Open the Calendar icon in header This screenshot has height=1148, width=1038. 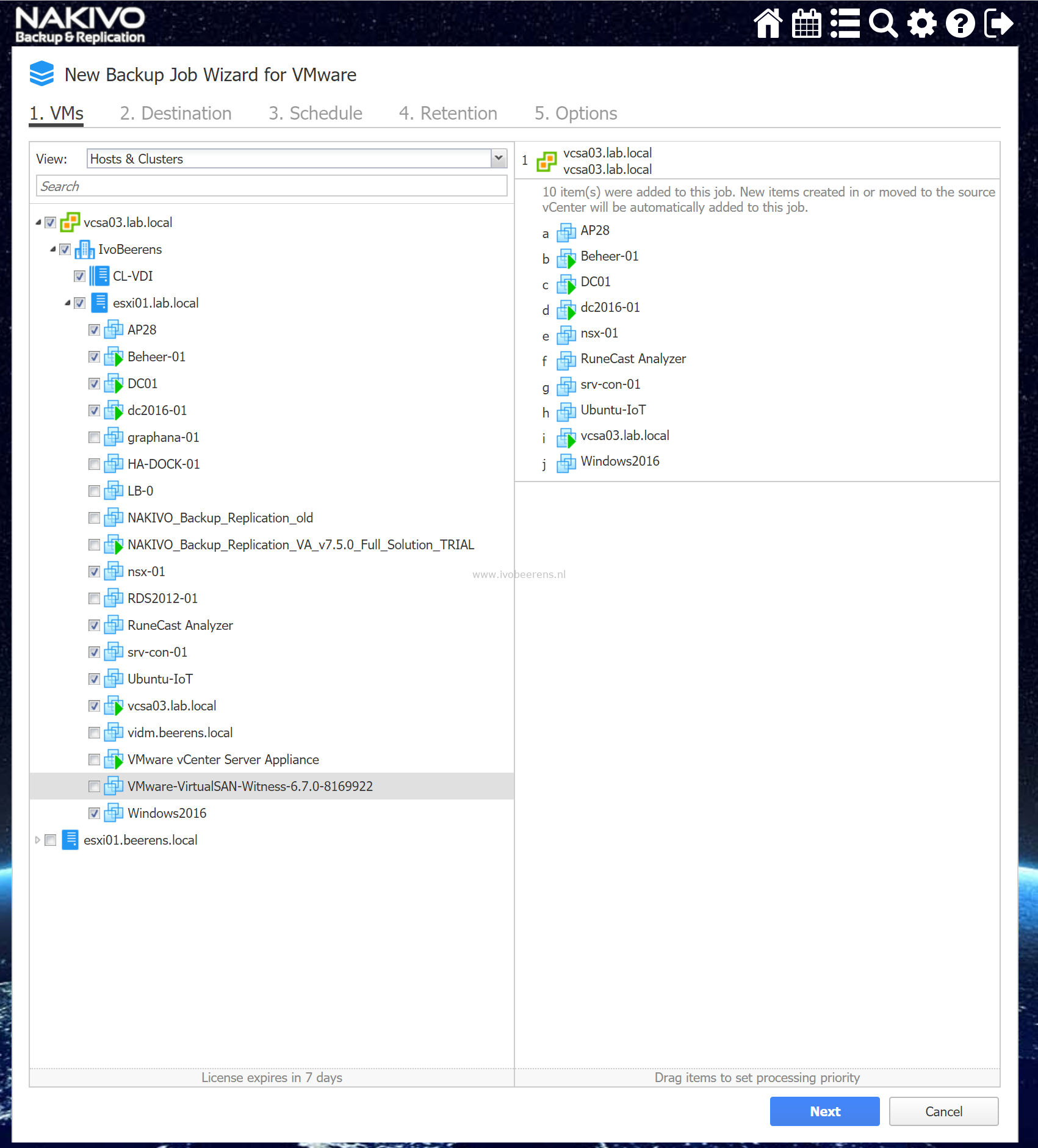(806, 24)
